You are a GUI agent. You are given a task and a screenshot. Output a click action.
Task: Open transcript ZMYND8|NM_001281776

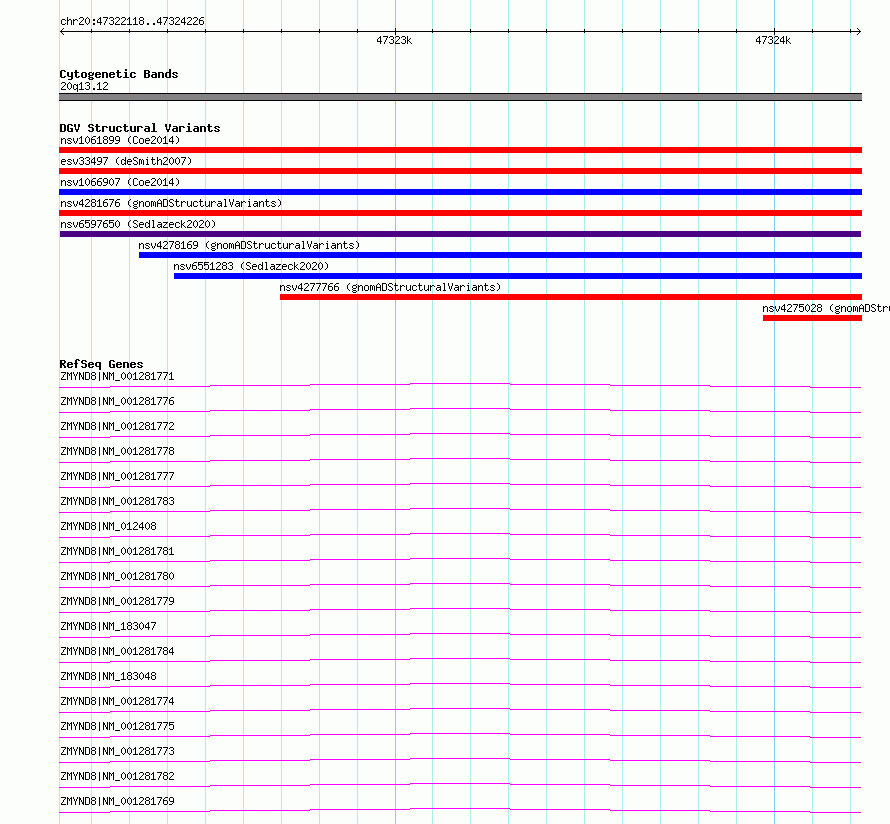tap(117, 401)
